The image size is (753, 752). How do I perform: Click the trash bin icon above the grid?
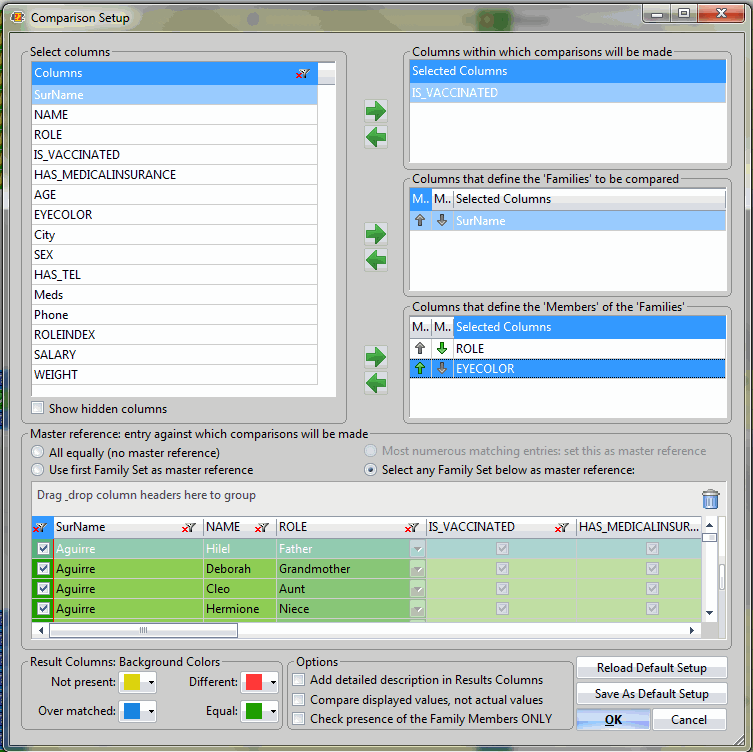tap(710, 499)
